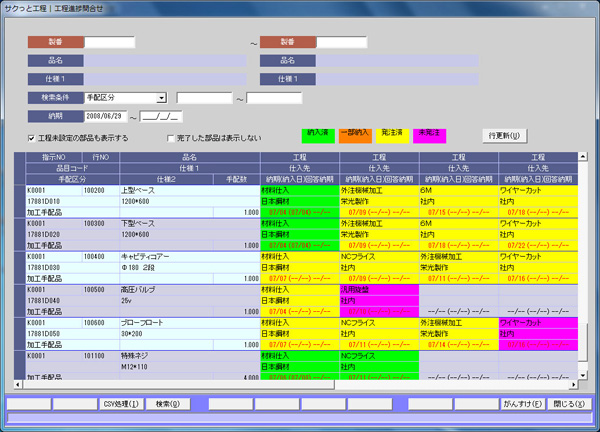Viewport: 600px width, 432px height.
Task: Click the grid's horizontal scrollbar thumb
Action: tap(178, 384)
